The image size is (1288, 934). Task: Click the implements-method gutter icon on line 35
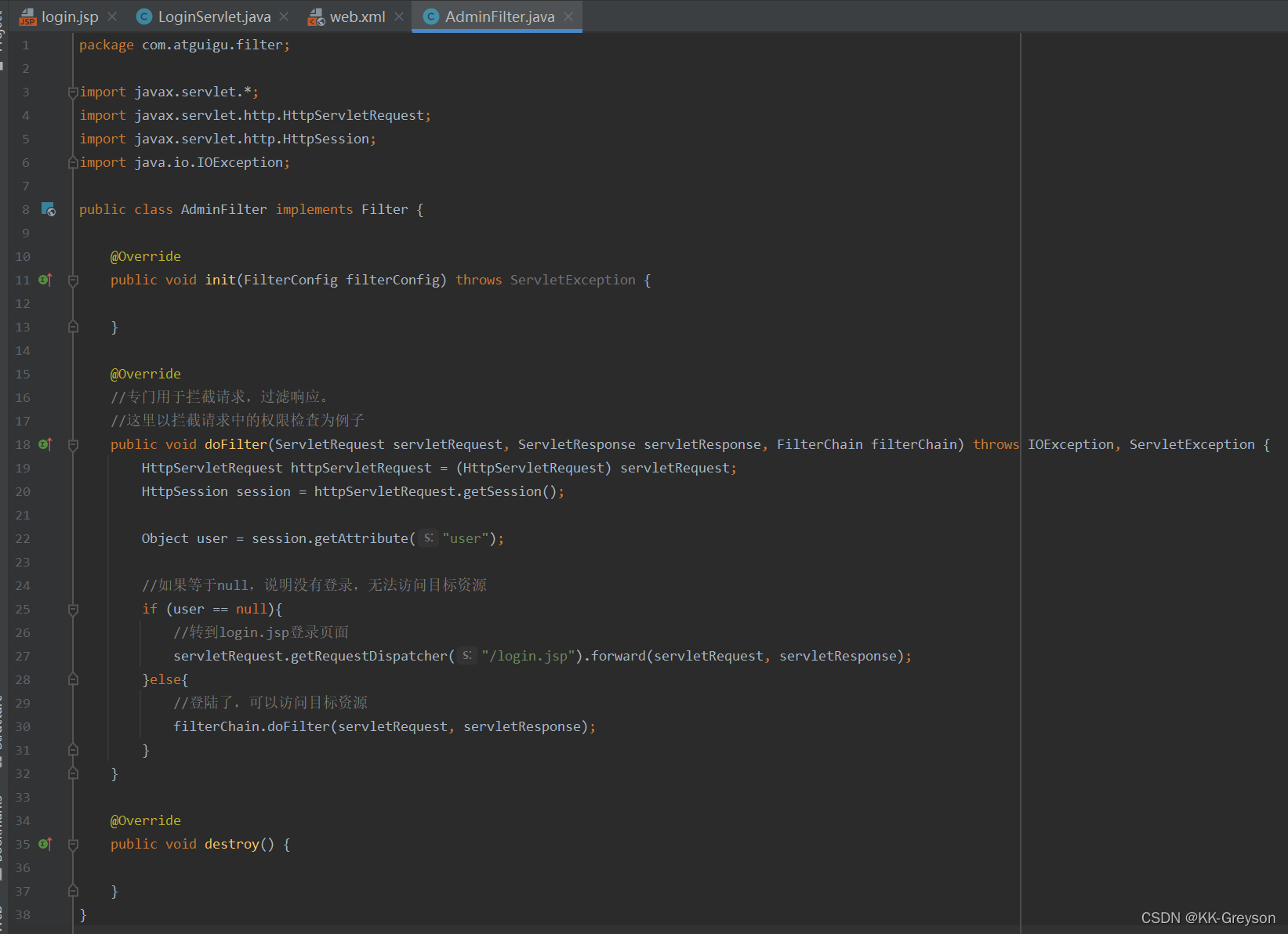(x=45, y=844)
